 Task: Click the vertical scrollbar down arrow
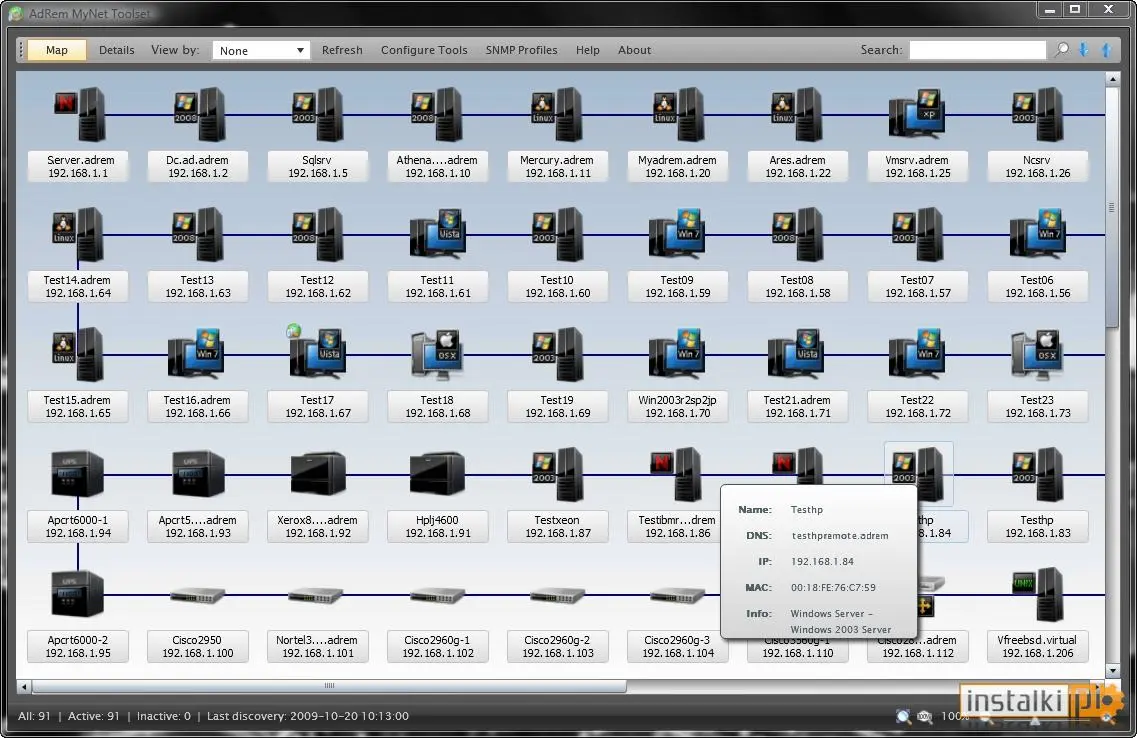[x=1112, y=671]
